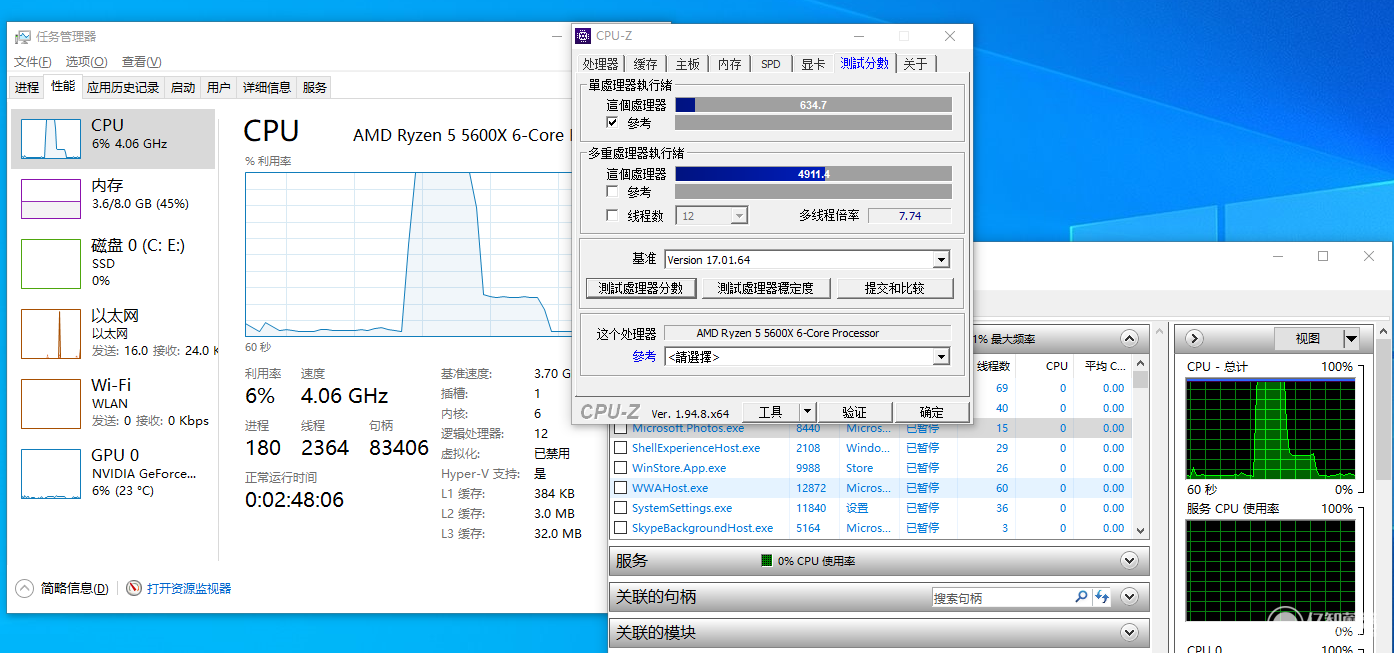Click Task Manager title bar icon
Screen dimensions: 1394x653
point(22,37)
